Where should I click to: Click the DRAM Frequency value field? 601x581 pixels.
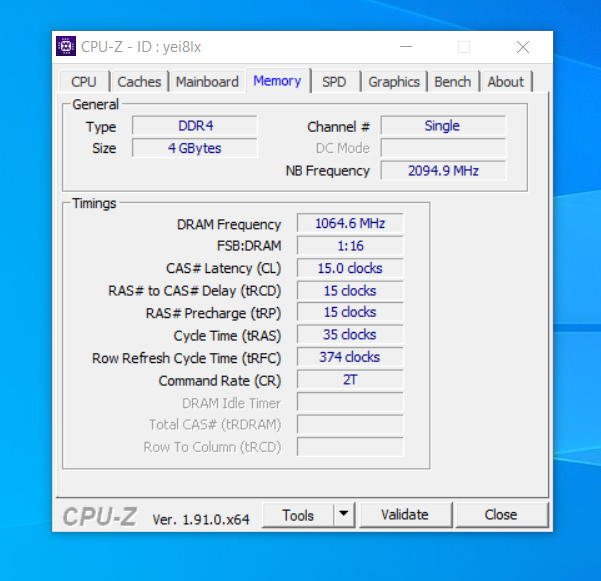[x=350, y=223]
